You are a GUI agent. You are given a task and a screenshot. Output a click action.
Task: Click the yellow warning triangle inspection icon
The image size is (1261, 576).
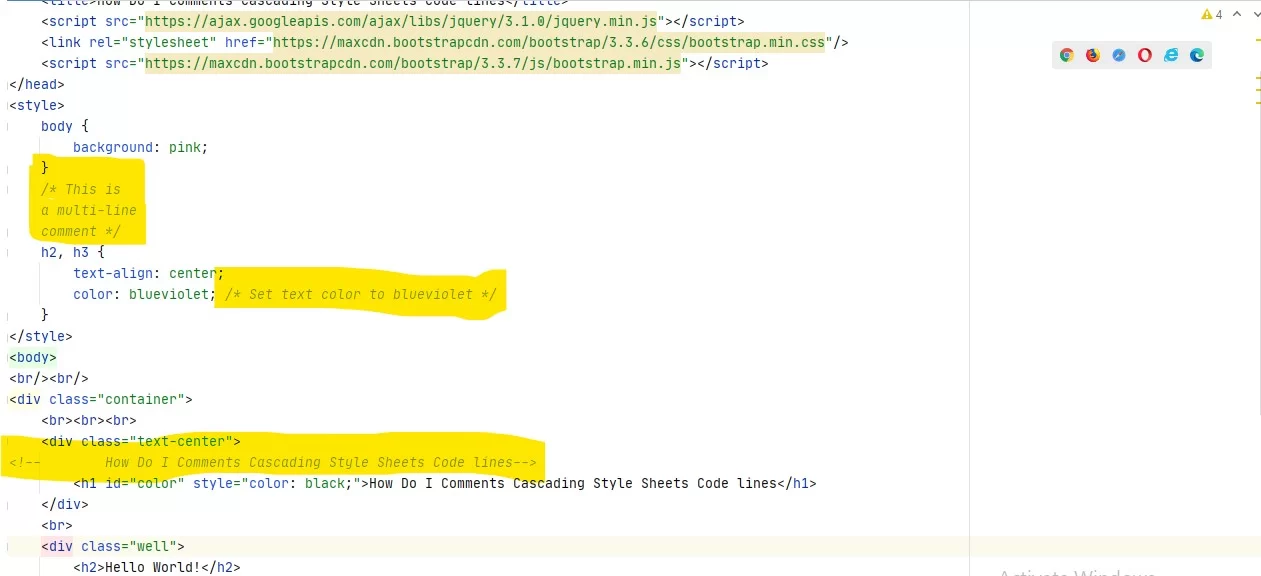click(x=1206, y=15)
